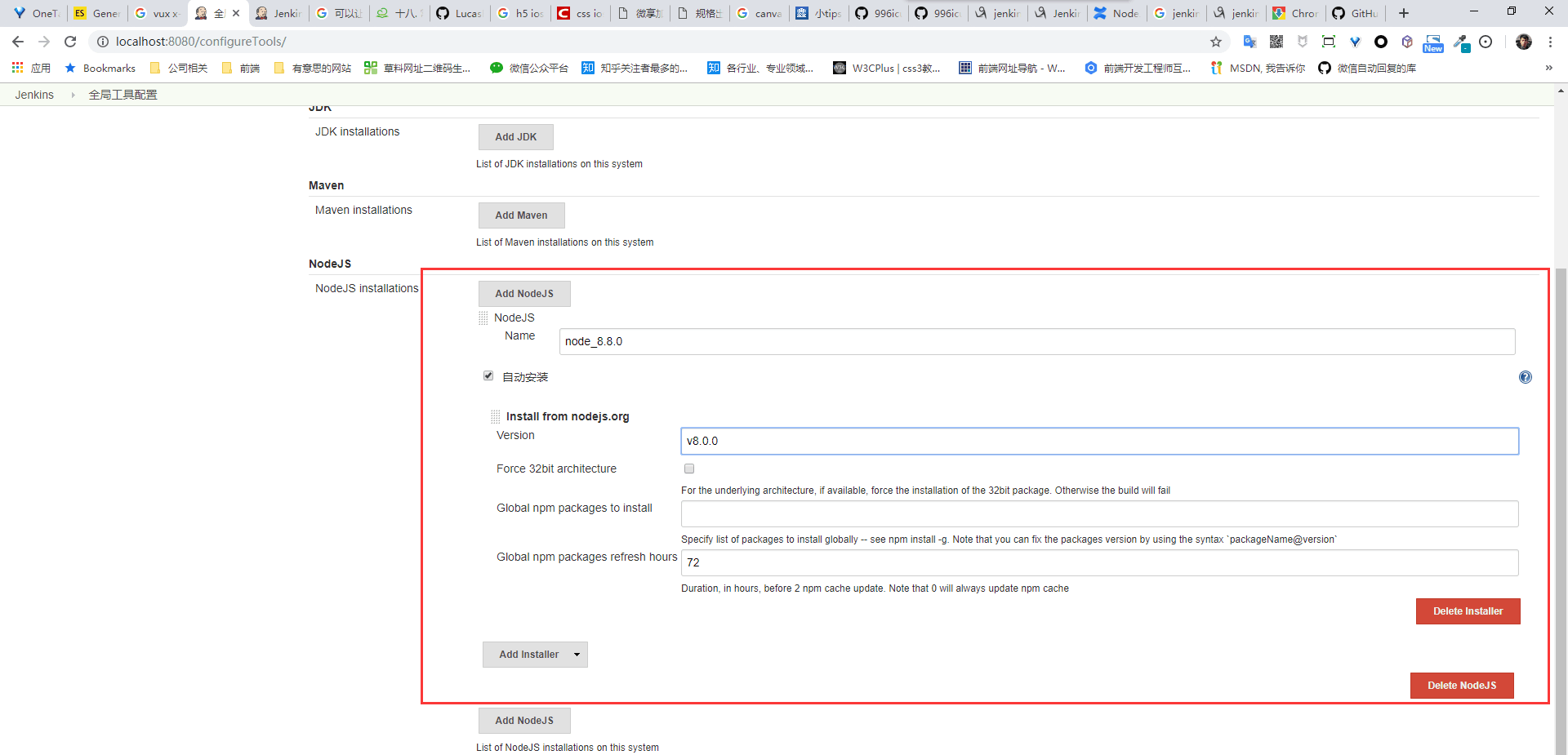Screen dimensions: 1568x755
Task: Open the Google Translate extension
Action: coord(1249,42)
